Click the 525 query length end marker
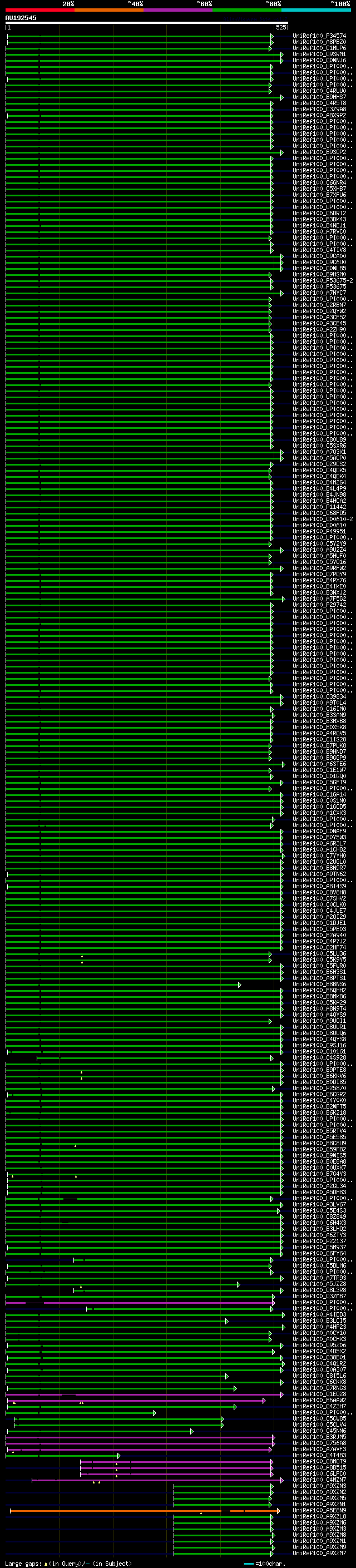Screen dimensions: 356x1568 pos(281,27)
